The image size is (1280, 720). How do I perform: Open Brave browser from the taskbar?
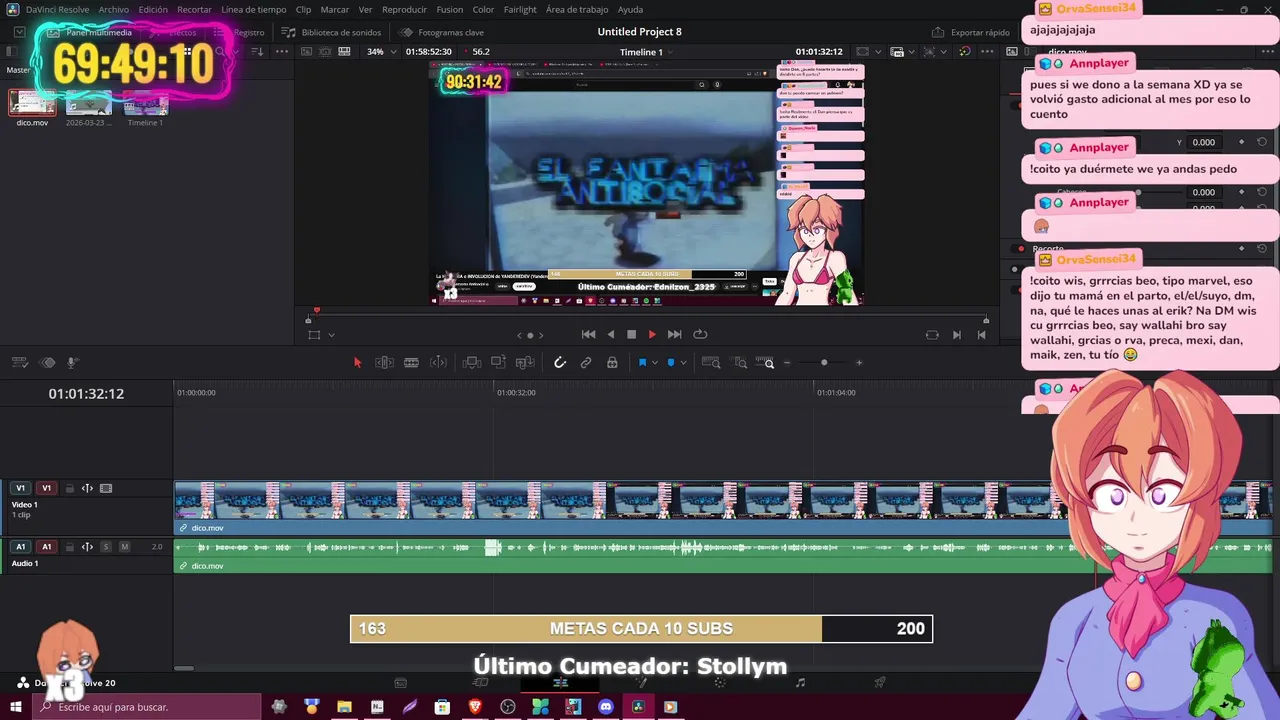[x=475, y=707]
